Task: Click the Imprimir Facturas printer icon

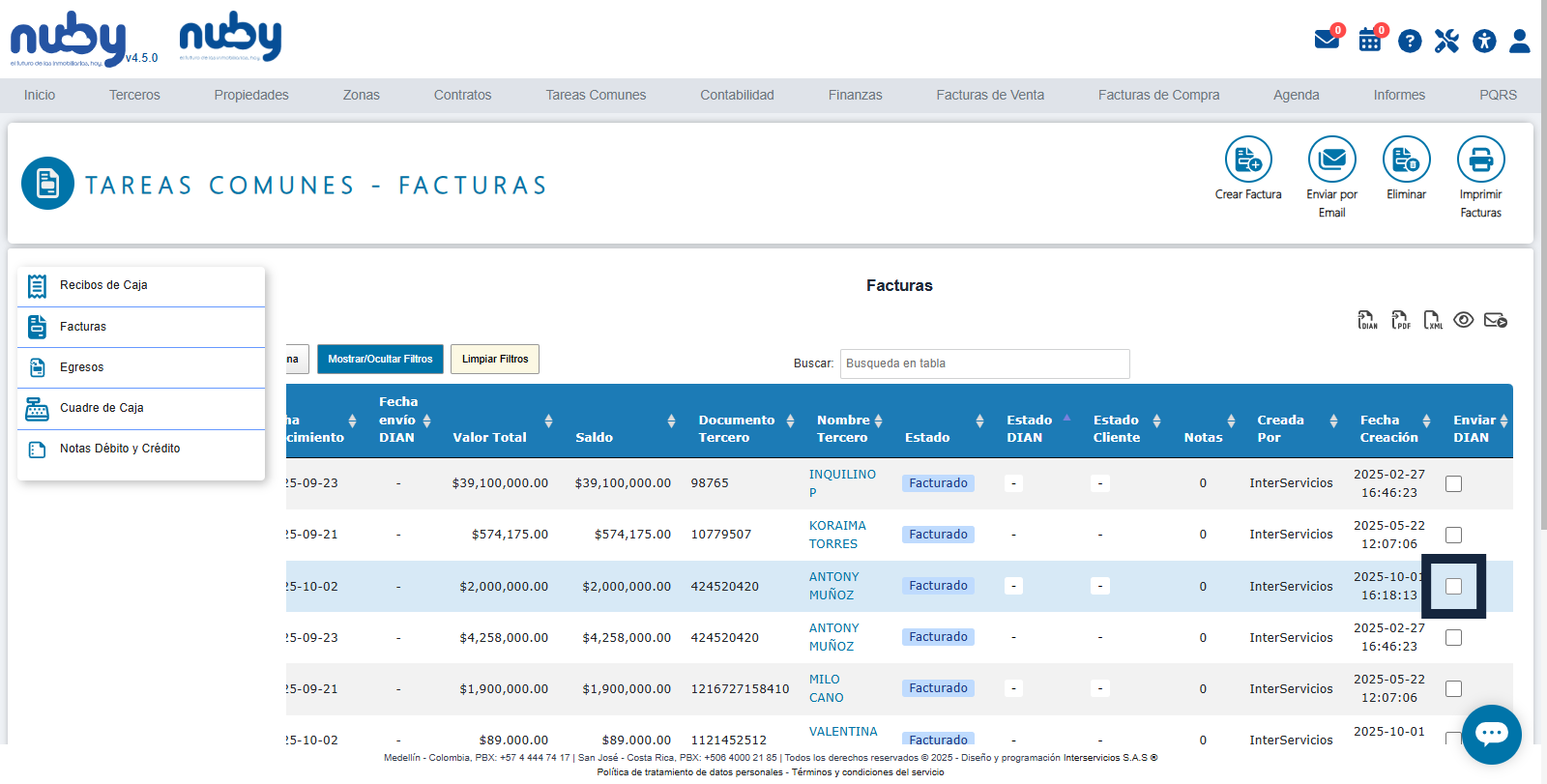Action: 1480,160
